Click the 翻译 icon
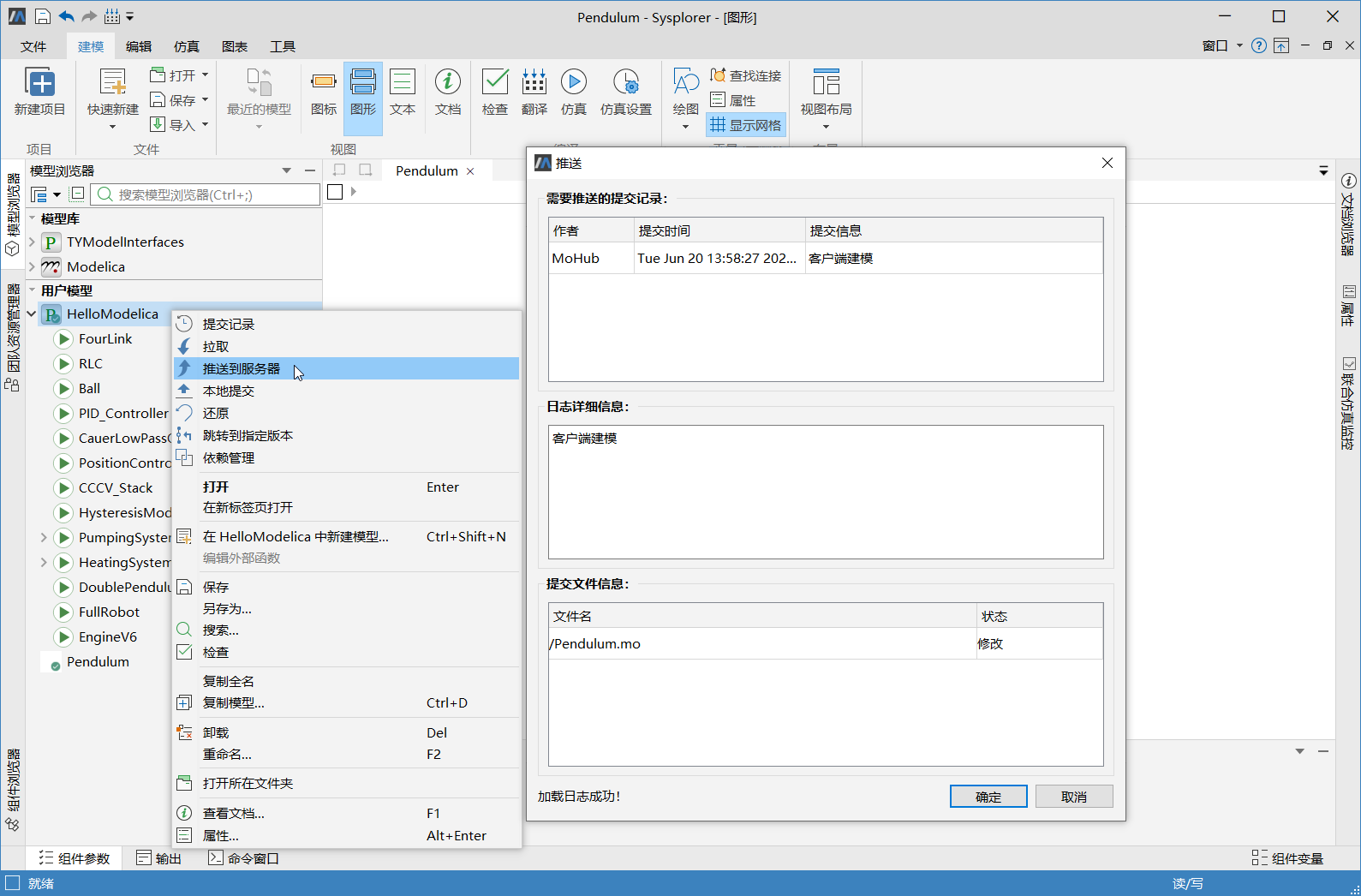Screen dimensions: 1361x896 (534, 81)
